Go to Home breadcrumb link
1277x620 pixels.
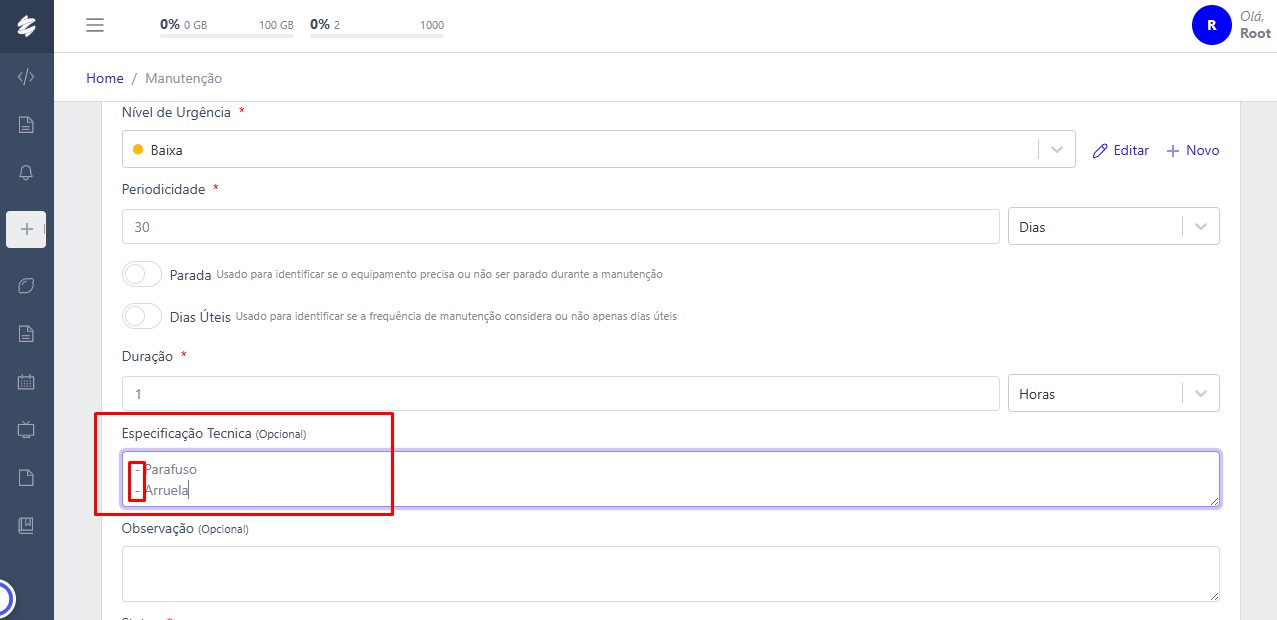[x=105, y=78]
